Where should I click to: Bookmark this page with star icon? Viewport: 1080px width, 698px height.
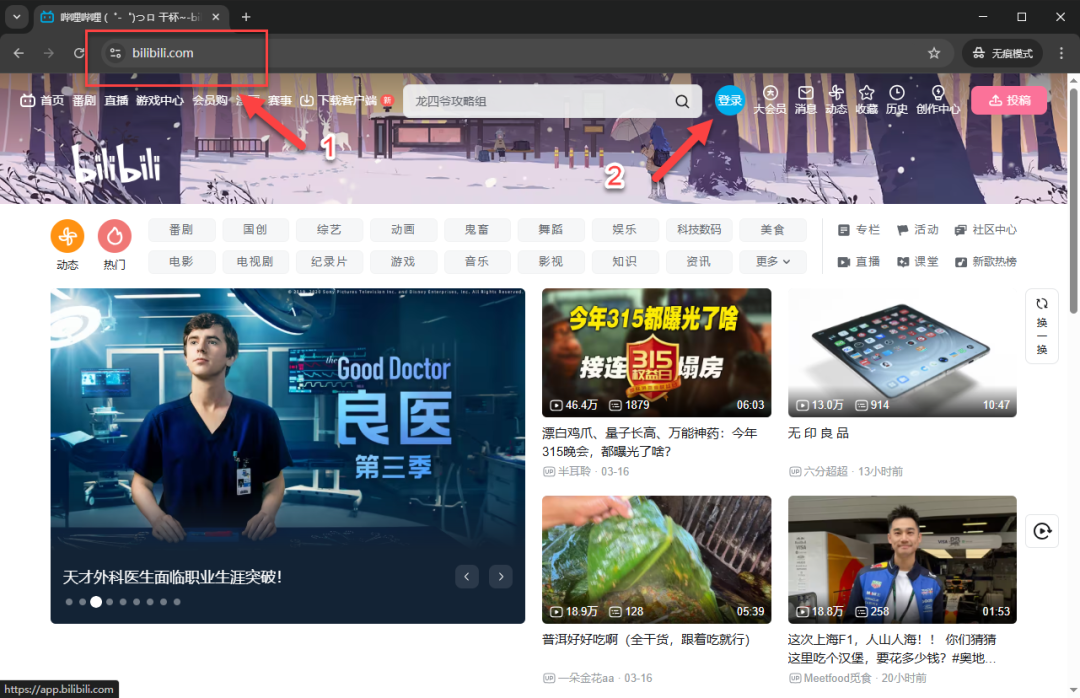934,53
